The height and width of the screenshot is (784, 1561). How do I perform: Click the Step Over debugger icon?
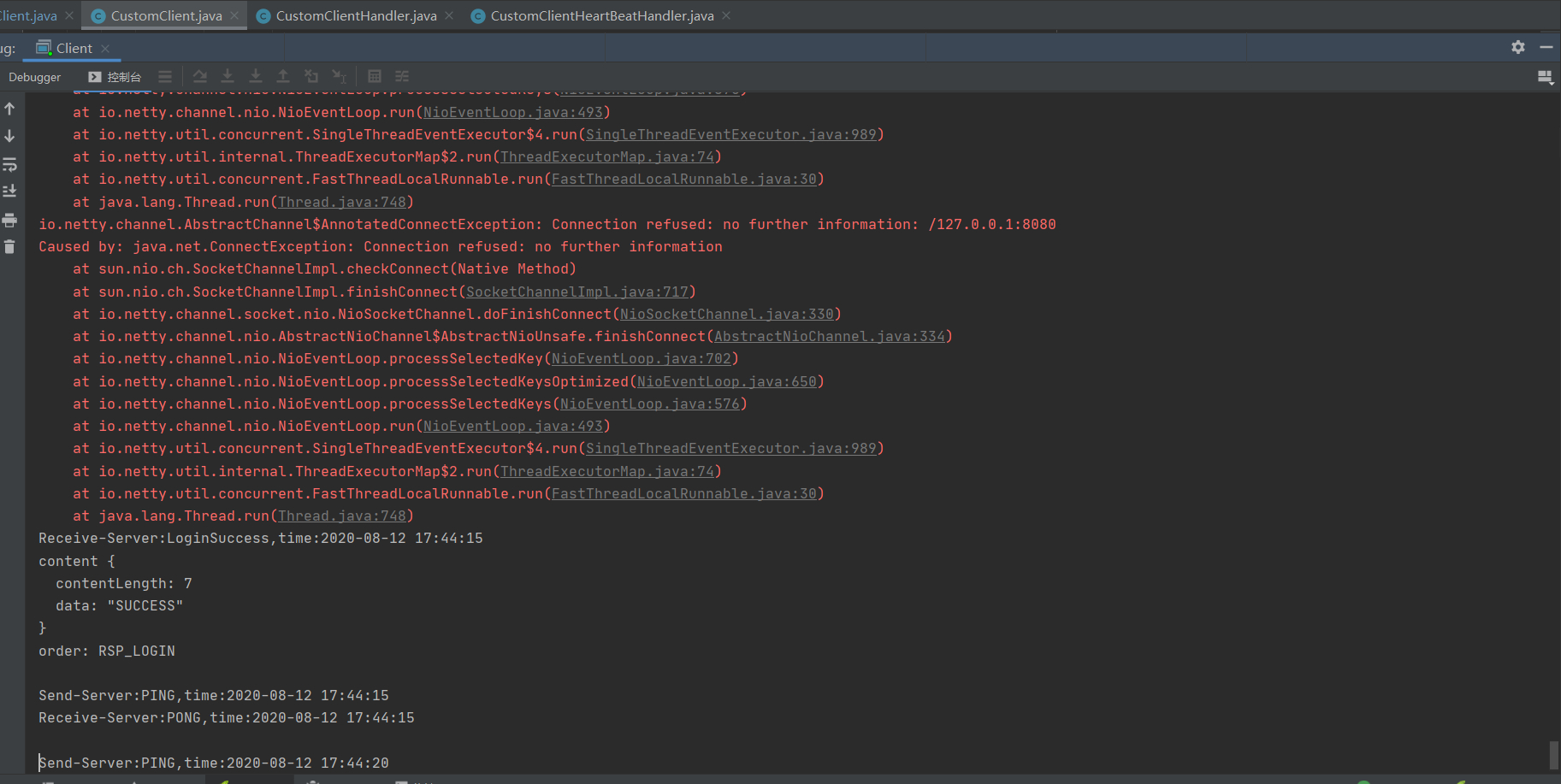(x=200, y=77)
